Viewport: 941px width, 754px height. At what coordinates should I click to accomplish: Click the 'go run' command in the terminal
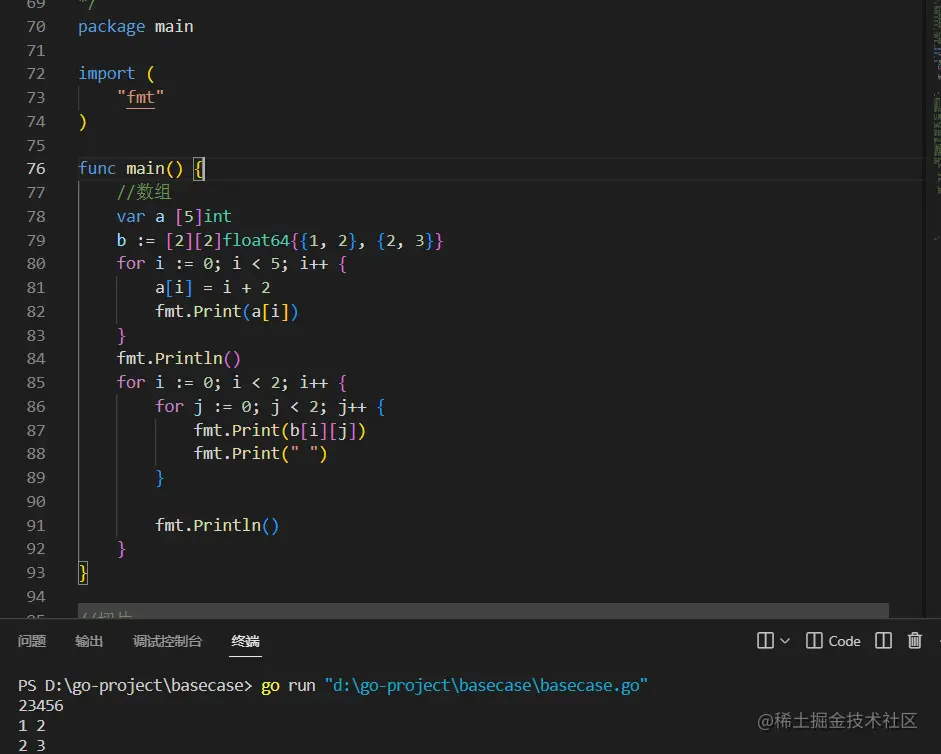coord(288,686)
